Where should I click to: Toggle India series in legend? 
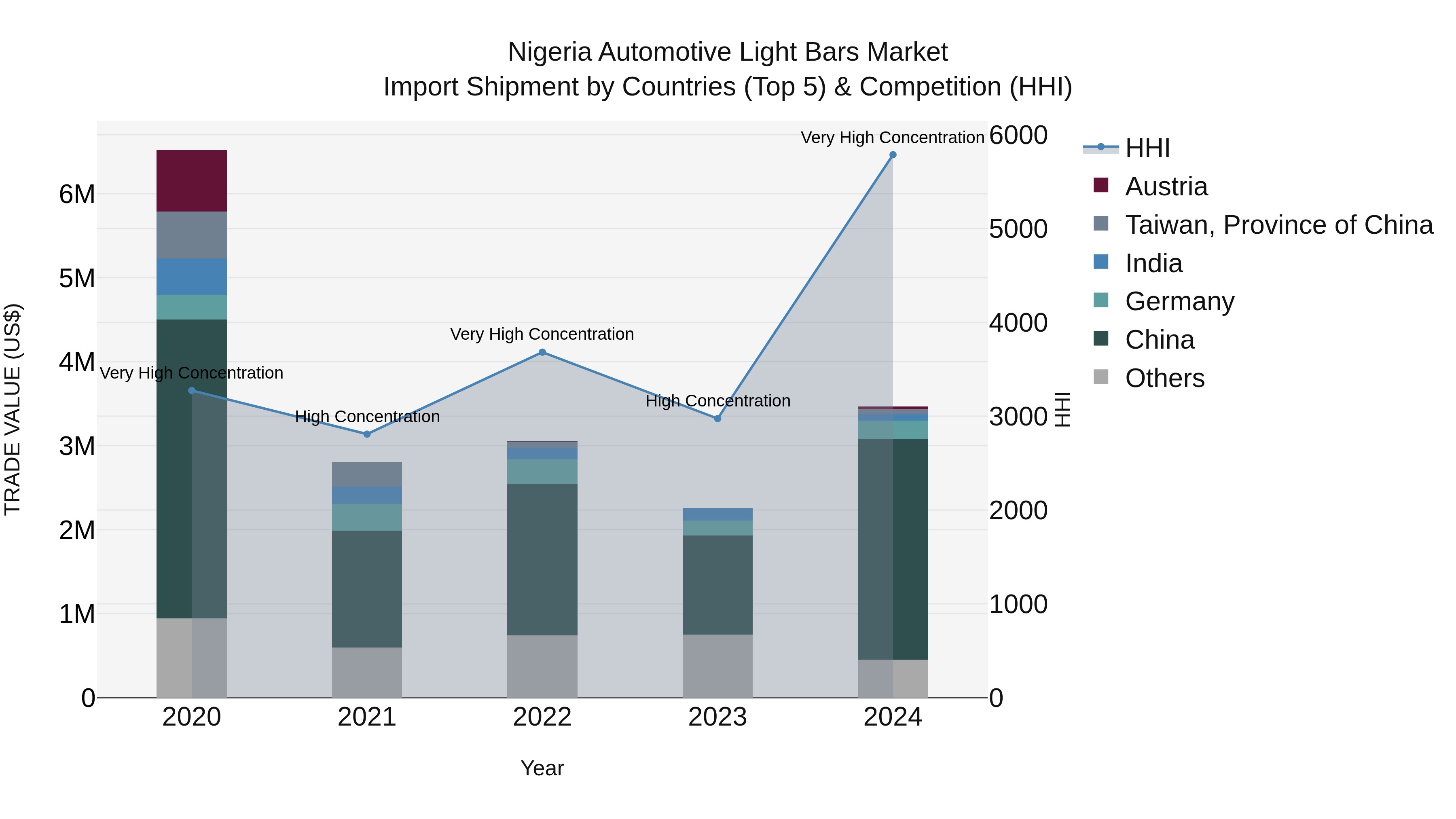[x=1138, y=263]
